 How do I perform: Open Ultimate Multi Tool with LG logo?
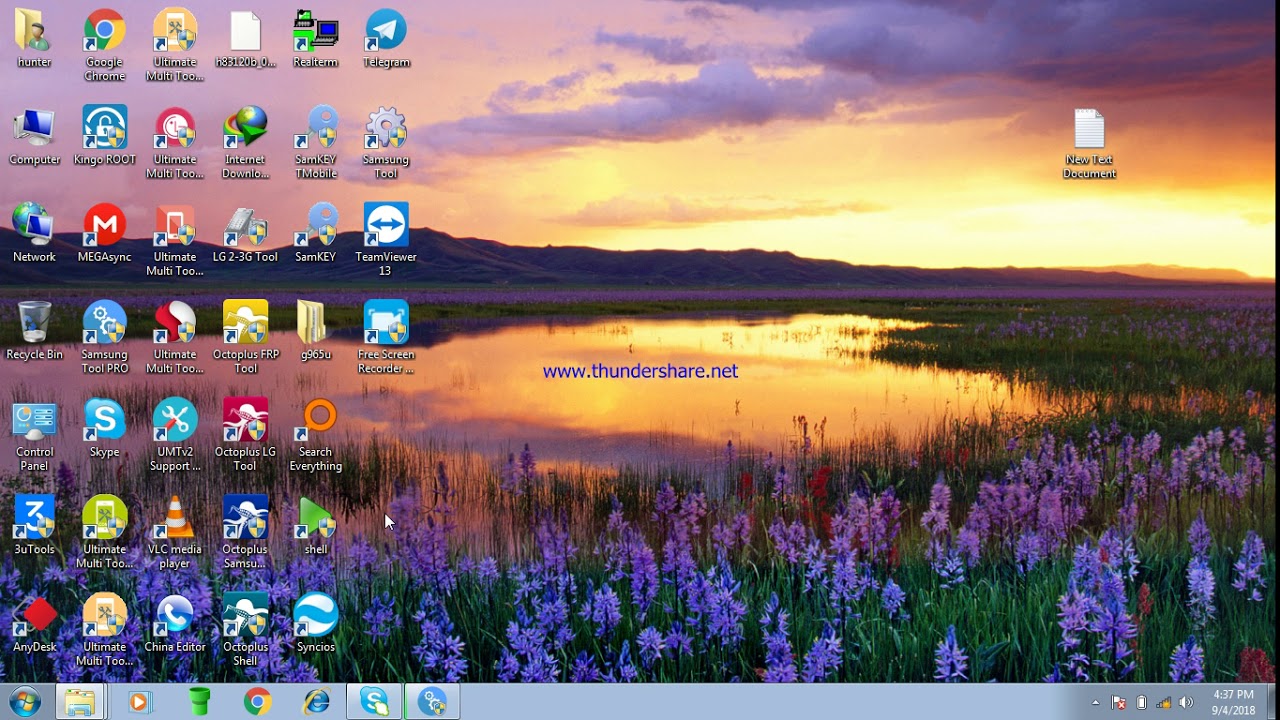[x=175, y=143]
